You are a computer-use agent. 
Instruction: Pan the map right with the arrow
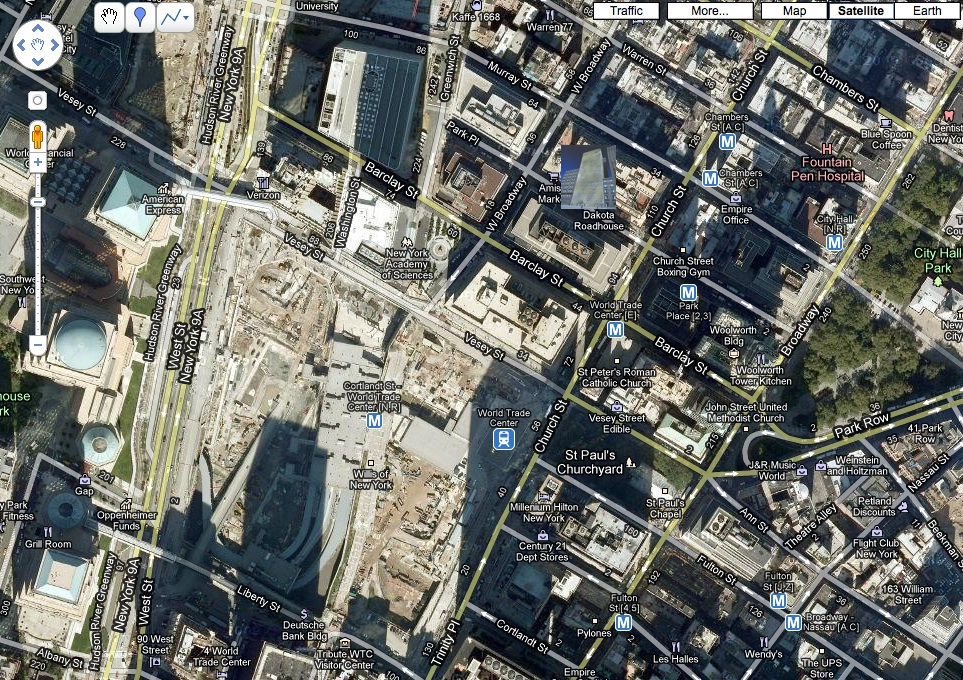[55, 45]
